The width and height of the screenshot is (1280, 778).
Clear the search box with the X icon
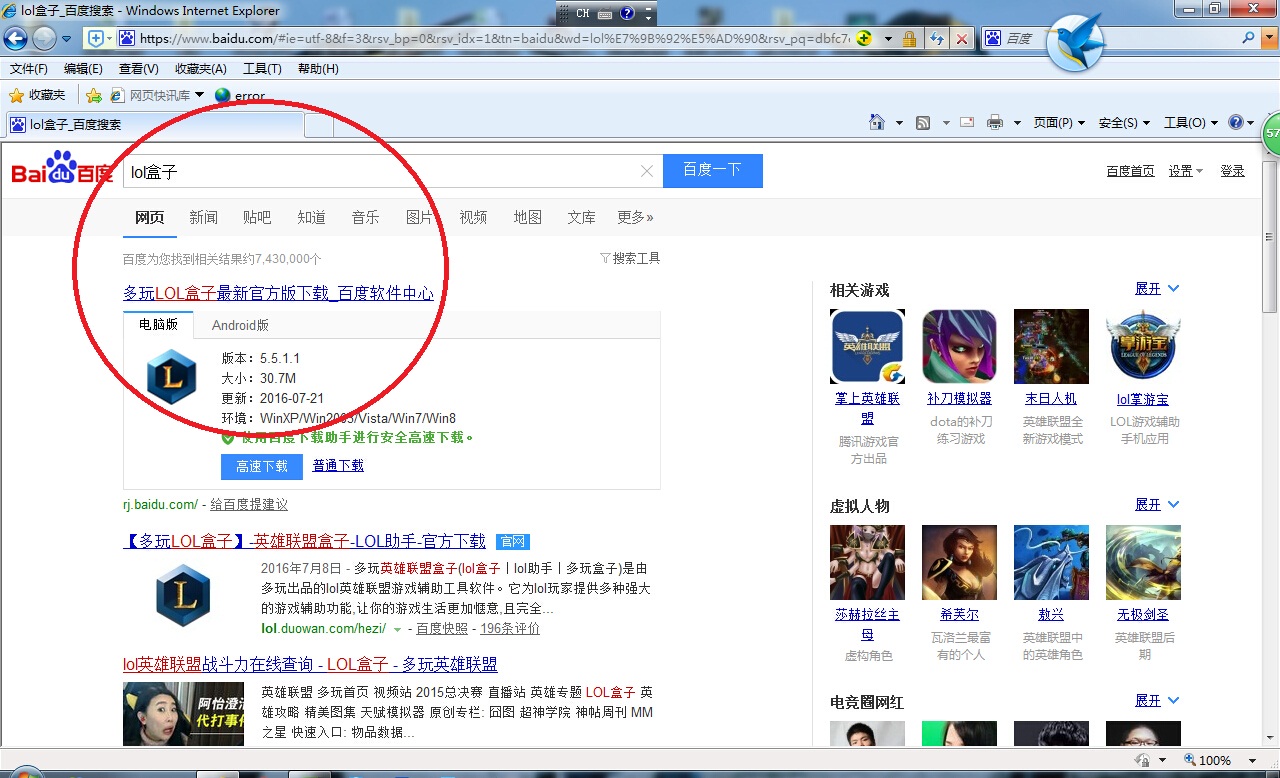647,171
